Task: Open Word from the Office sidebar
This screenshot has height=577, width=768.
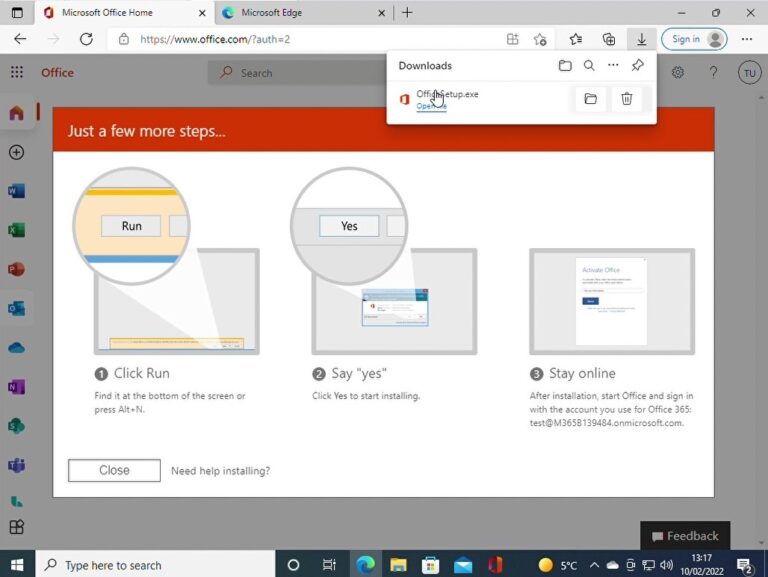Action: point(16,191)
